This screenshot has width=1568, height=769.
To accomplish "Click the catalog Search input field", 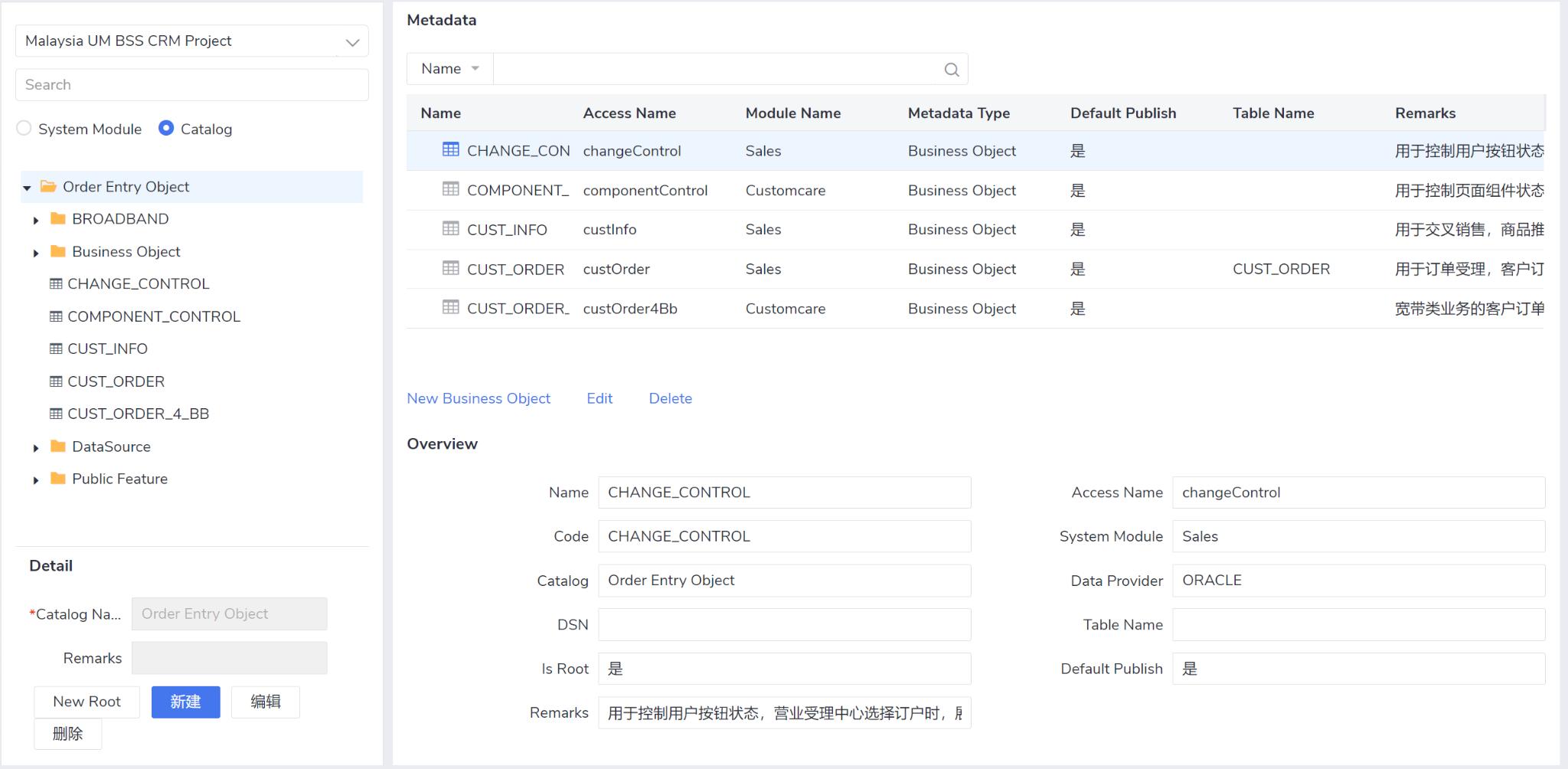I will 191,85.
